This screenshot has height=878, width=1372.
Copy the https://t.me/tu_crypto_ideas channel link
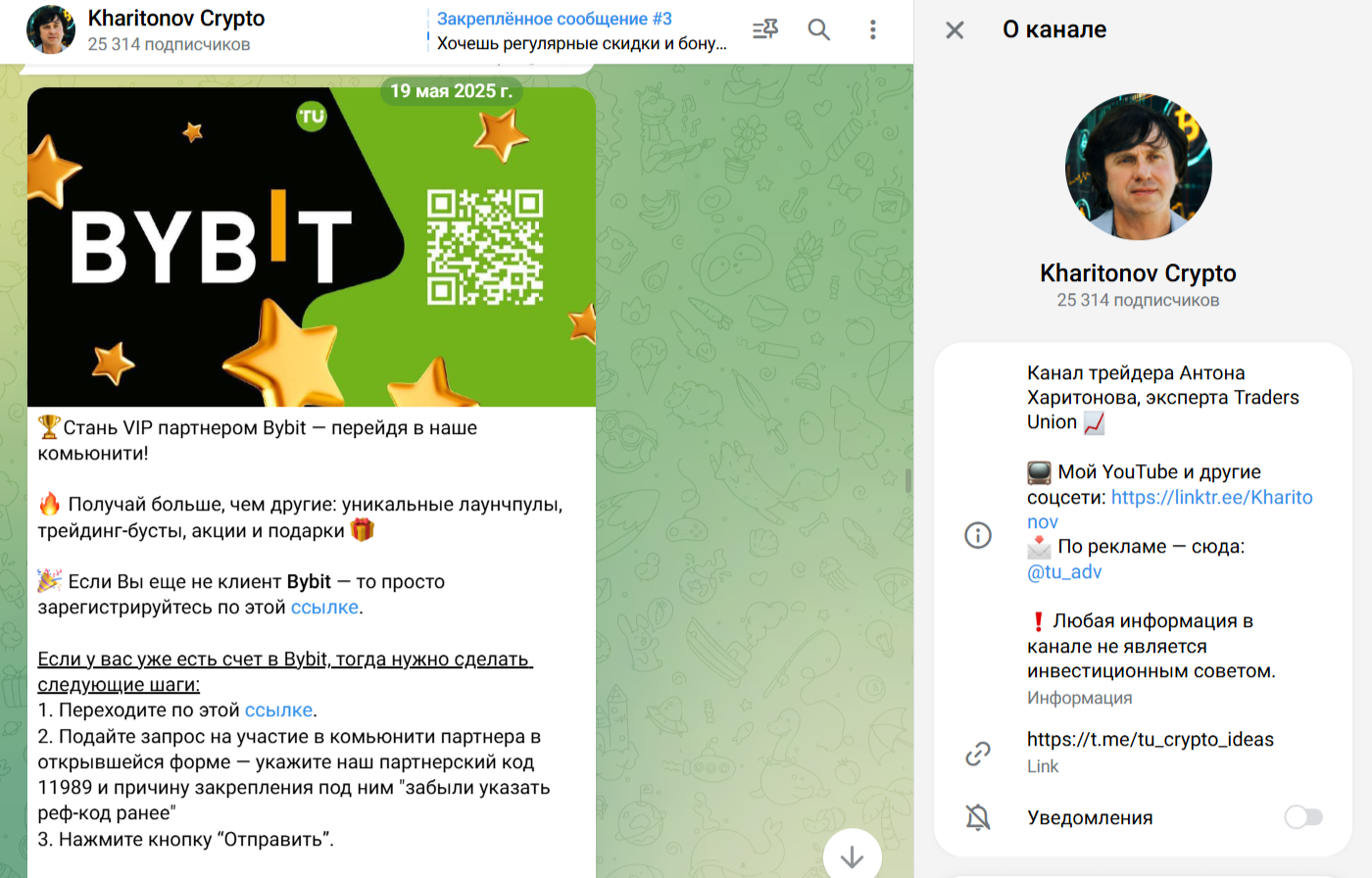click(x=1151, y=740)
